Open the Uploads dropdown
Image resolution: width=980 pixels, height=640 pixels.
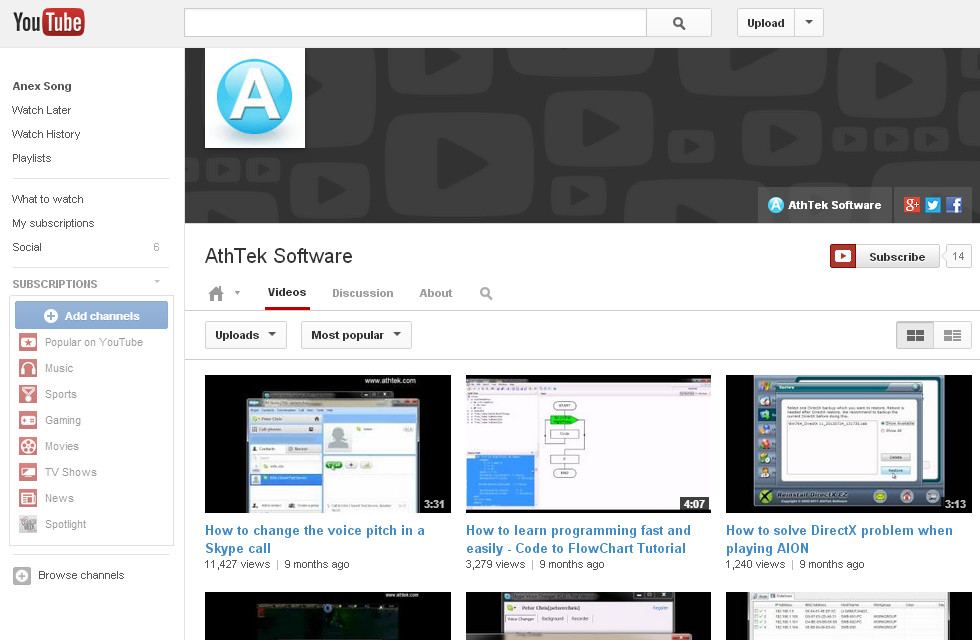246,335
